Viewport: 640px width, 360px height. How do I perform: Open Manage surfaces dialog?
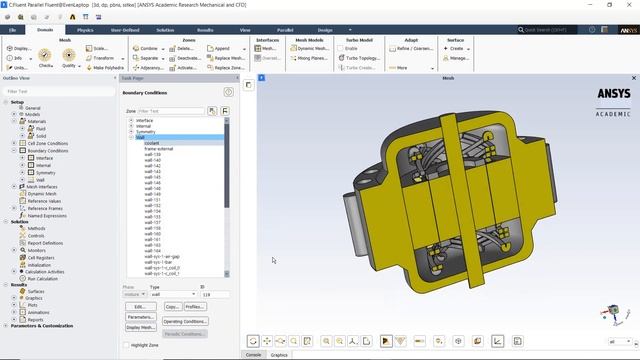(456, 58)
